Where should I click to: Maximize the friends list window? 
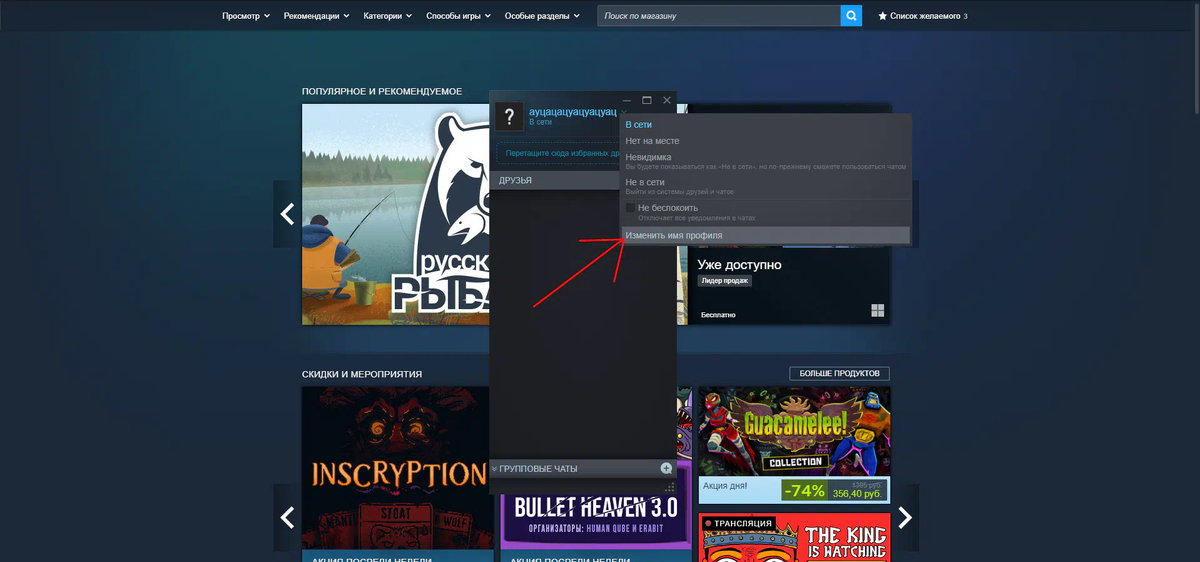pos(646,100)
